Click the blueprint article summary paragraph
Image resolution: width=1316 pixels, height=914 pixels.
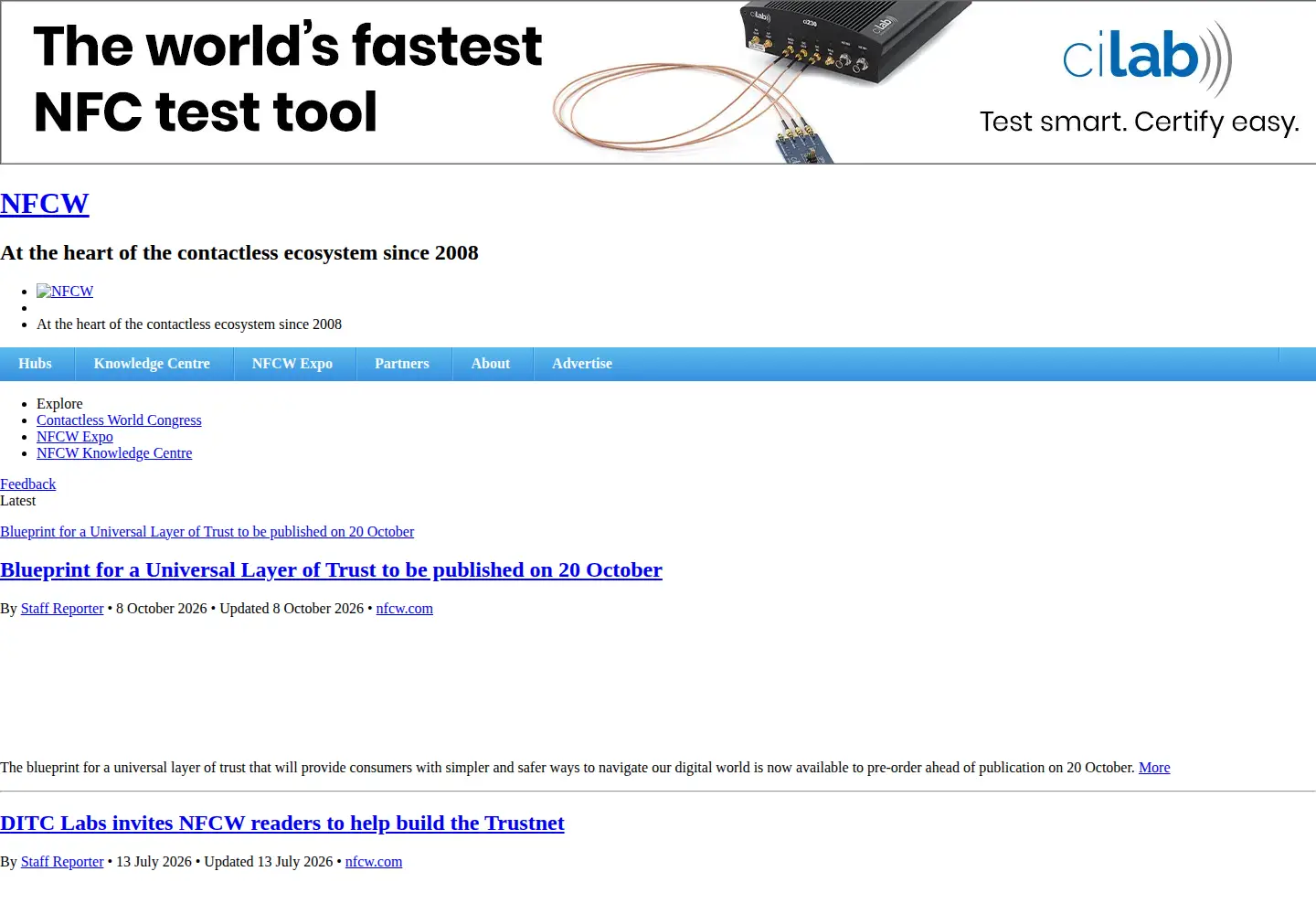click(585, 768)
